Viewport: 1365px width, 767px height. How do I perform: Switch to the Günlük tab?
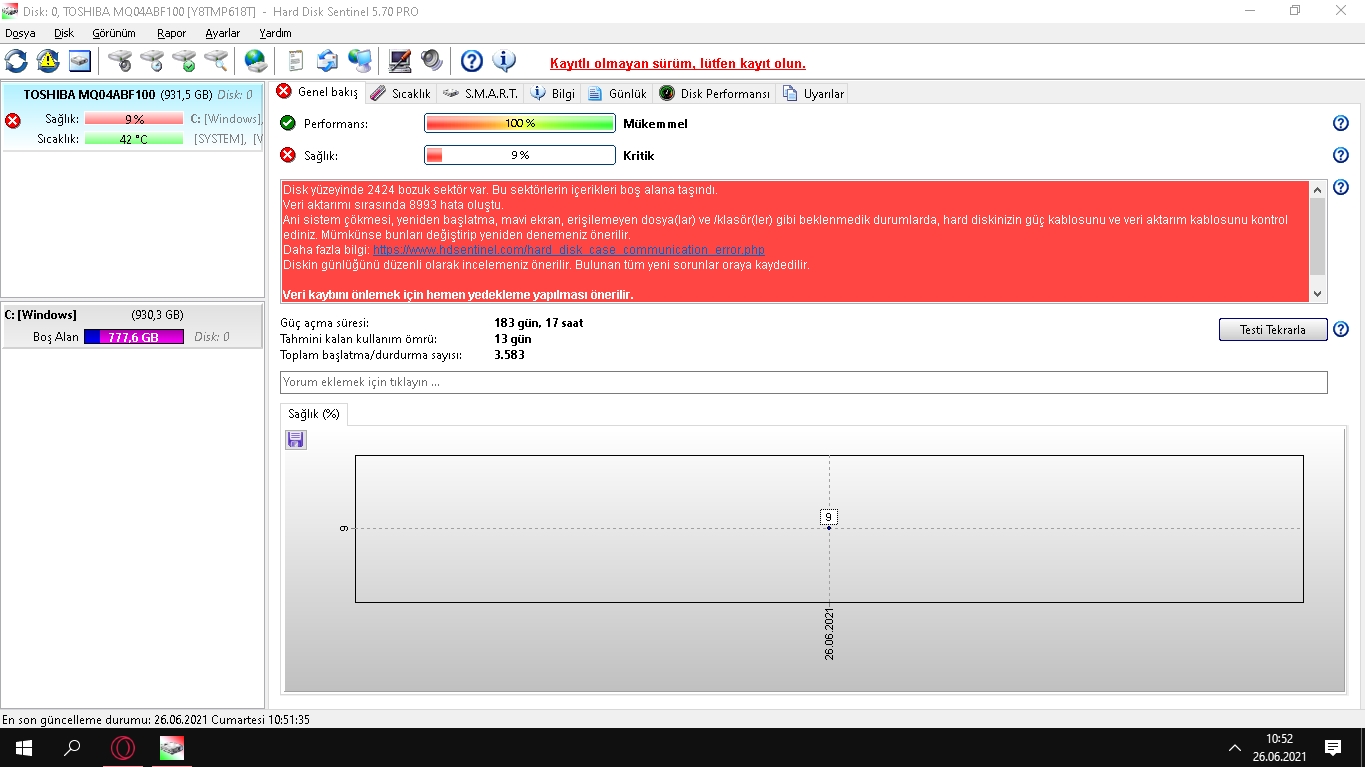[x=617, y=93]
